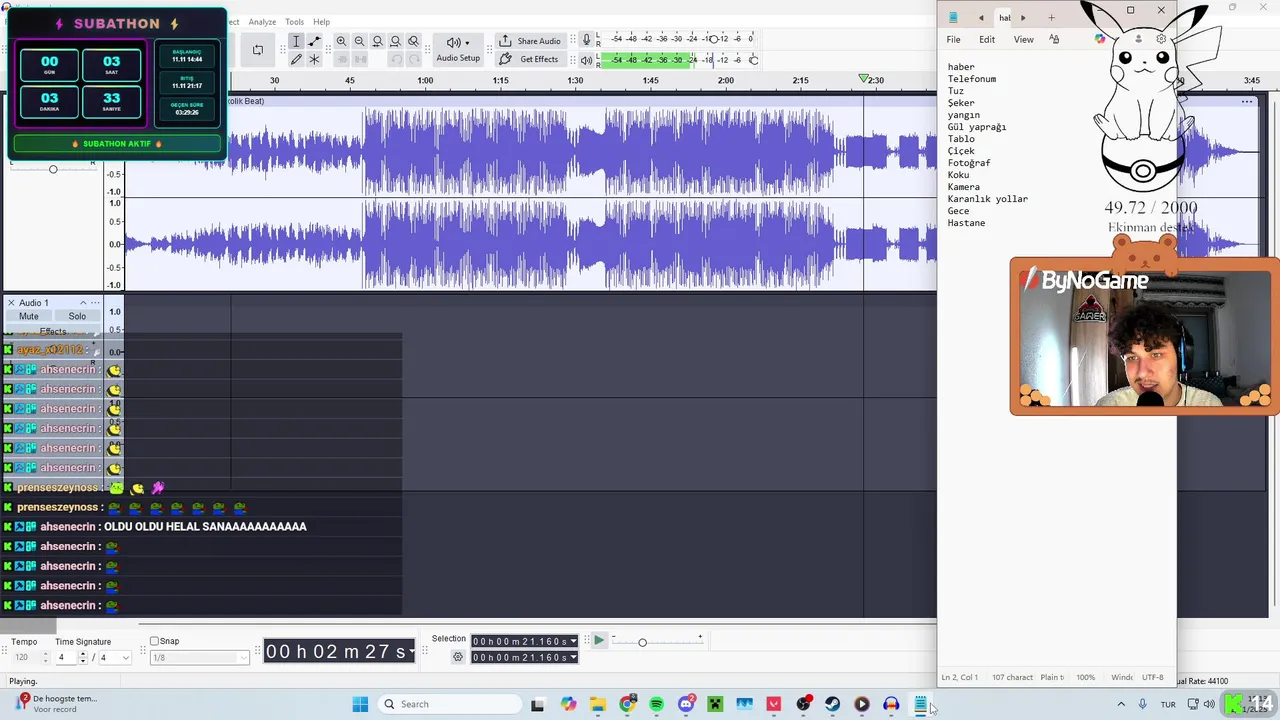1280x720 pixels.
Task: Open the Windows Start menu
Action: tap(360, 704)
